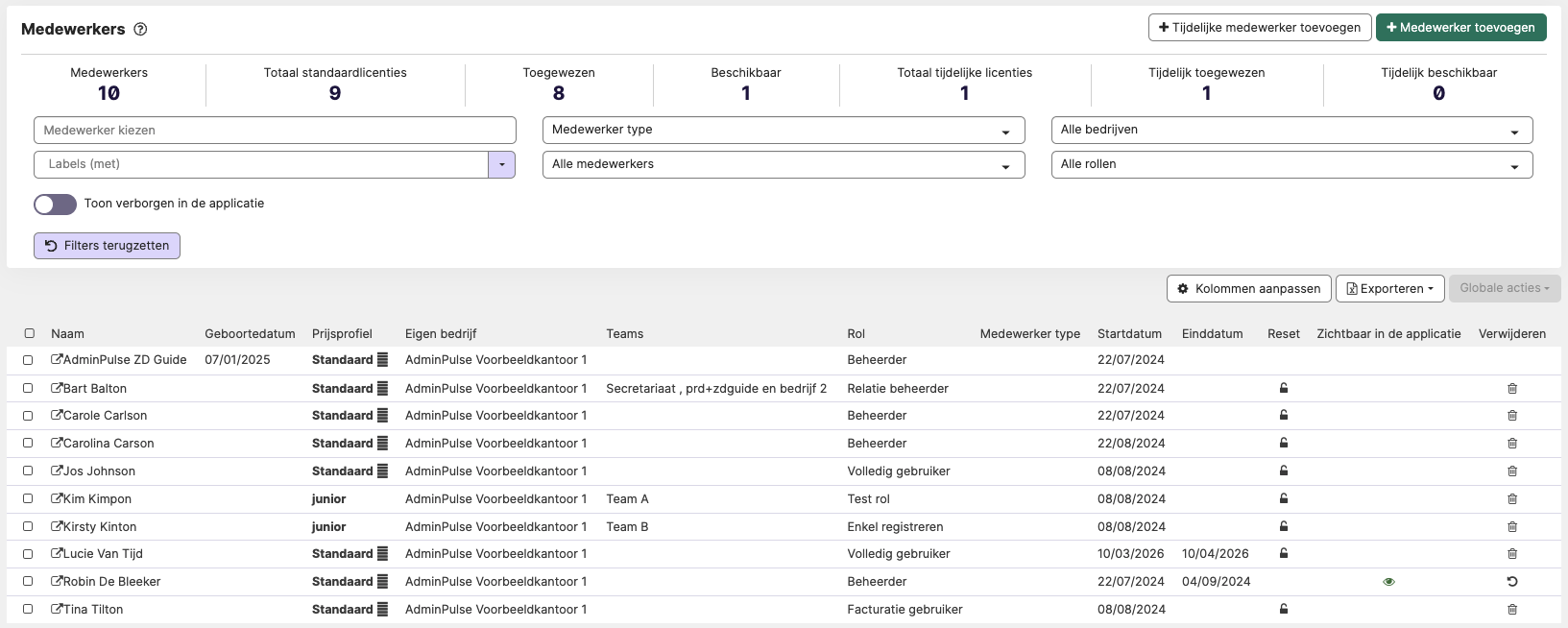Open the Medewerker type dropdown

[x=784, y=130]
